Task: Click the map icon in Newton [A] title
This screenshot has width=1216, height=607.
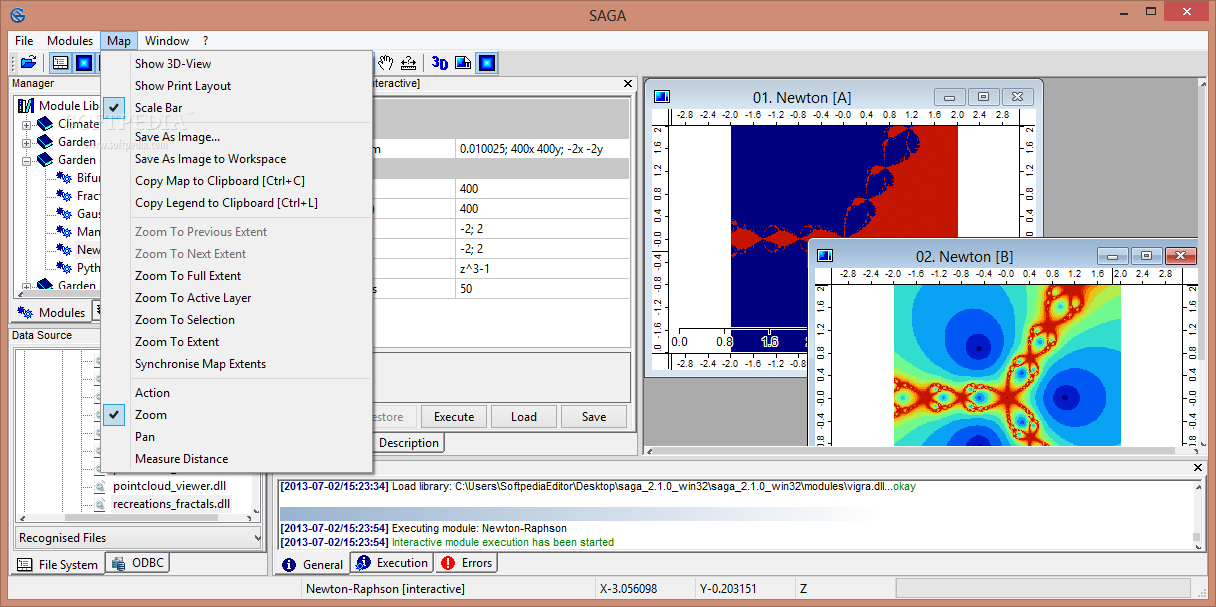Action: (661, 97)
